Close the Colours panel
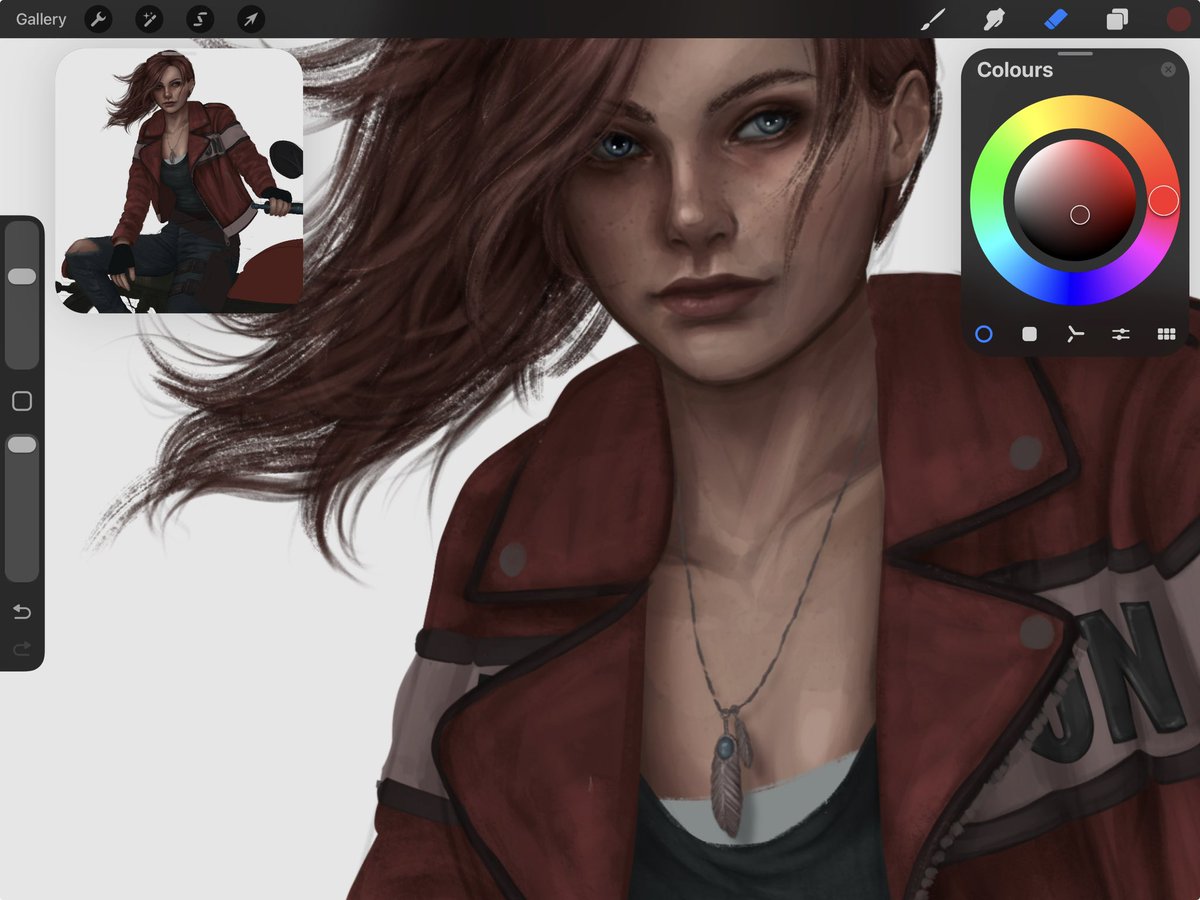This screenshot has width=1200, height=900. coord(1168,70)
